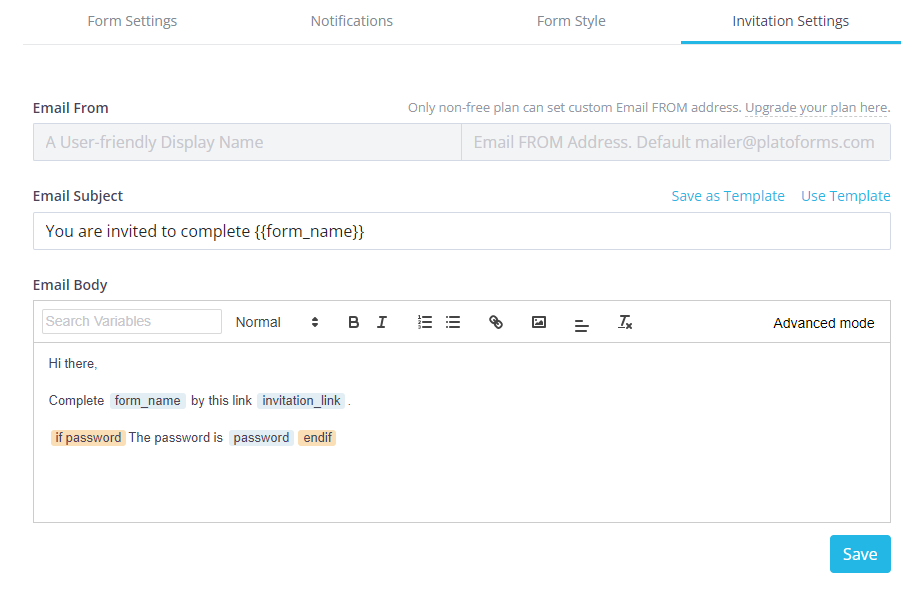Insert a hyperlink in the editor
This screenshot has width=920, height=589.
pos(496,322)
